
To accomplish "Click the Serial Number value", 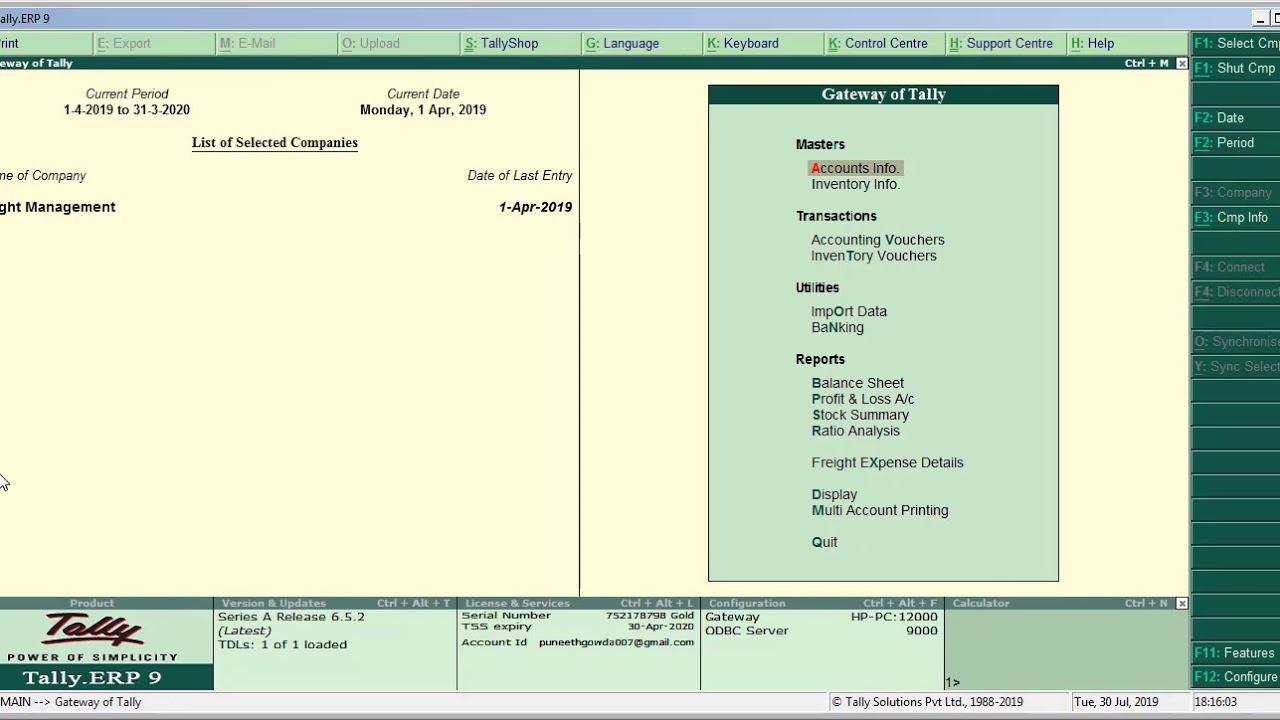I will tap(649, 616).
